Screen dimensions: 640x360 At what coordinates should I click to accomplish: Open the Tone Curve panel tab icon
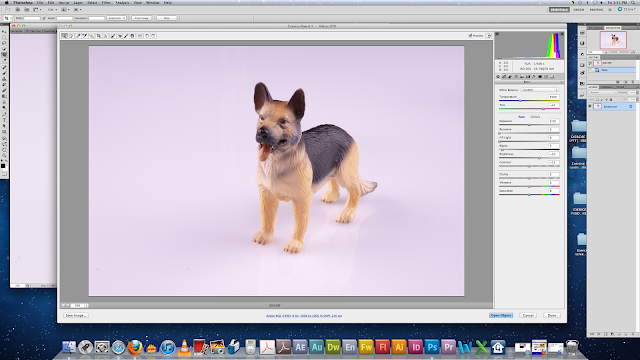[504, 77]
